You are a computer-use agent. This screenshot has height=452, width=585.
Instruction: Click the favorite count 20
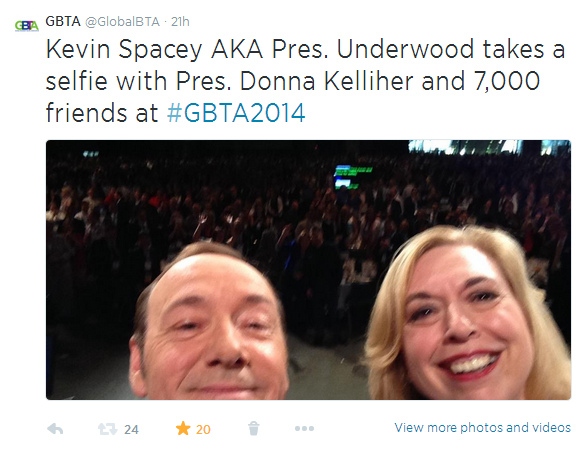[203, 430]
